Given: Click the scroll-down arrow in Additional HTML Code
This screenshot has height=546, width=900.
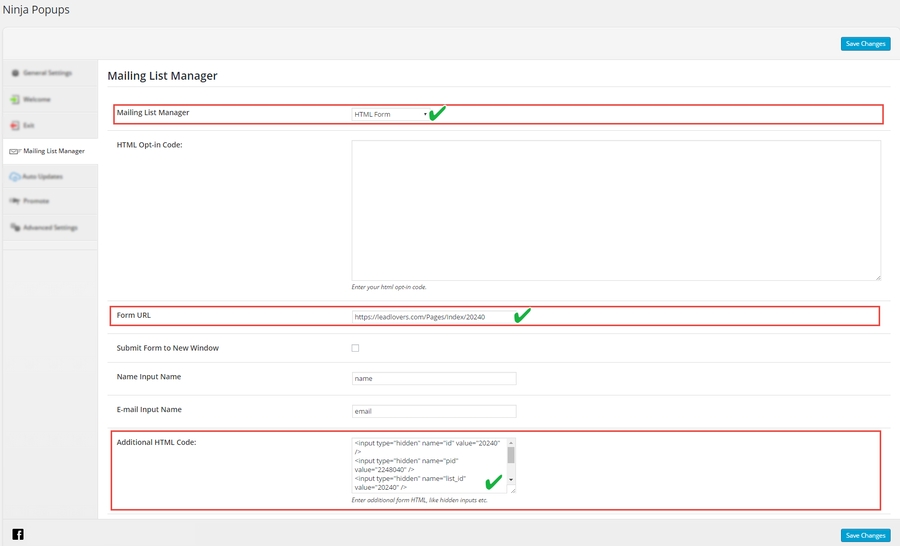Looking at the screenshot, I should click(512, 481).
